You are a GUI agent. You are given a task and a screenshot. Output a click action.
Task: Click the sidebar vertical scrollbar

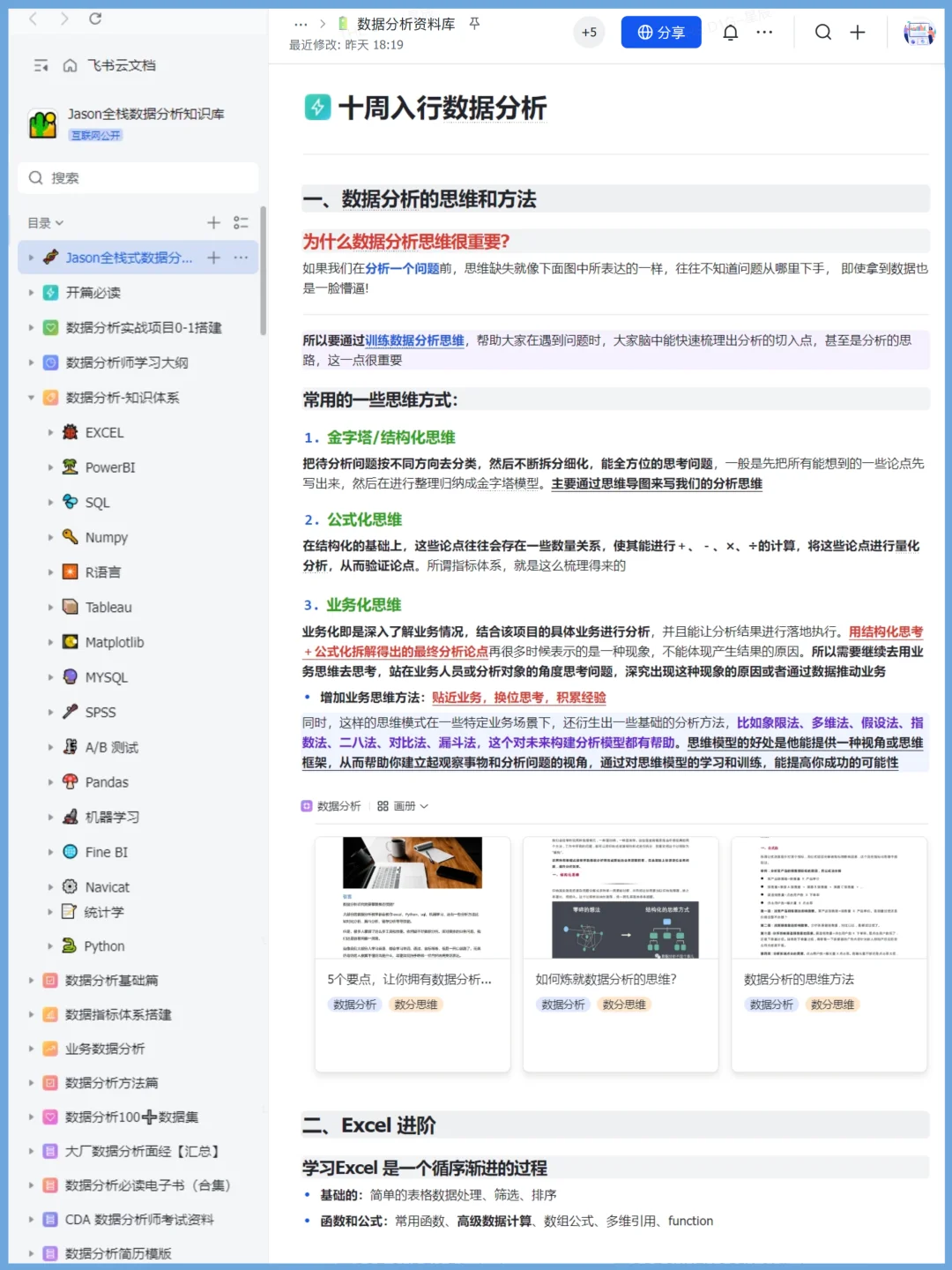click(x=263, y=271)
